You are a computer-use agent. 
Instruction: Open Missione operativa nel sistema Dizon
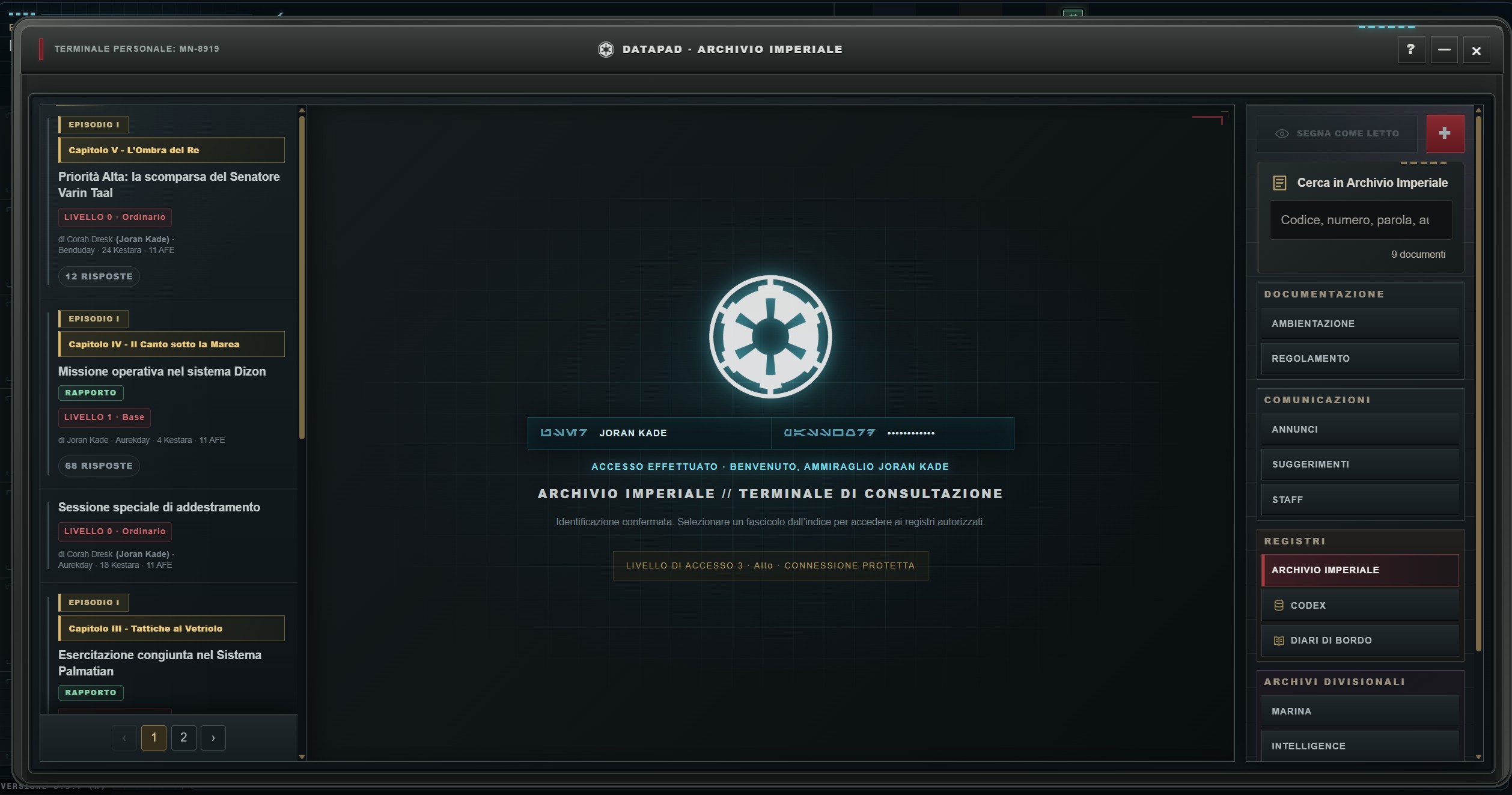[162, 371]
